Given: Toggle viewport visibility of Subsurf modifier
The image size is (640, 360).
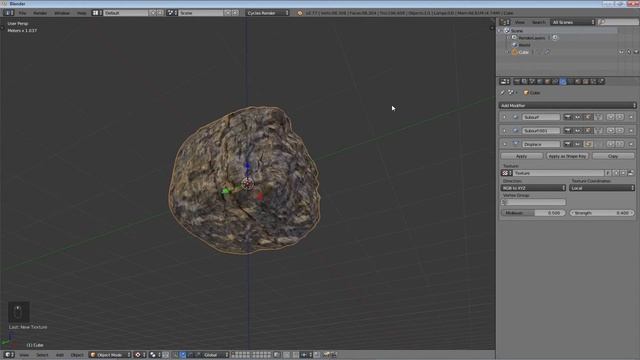Looking at the screenshot, I should [x=578, y=117].
